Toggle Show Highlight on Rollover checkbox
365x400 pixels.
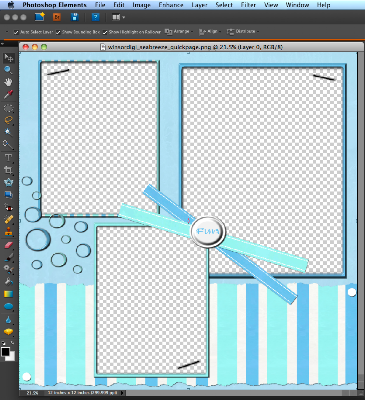[105, 32]
